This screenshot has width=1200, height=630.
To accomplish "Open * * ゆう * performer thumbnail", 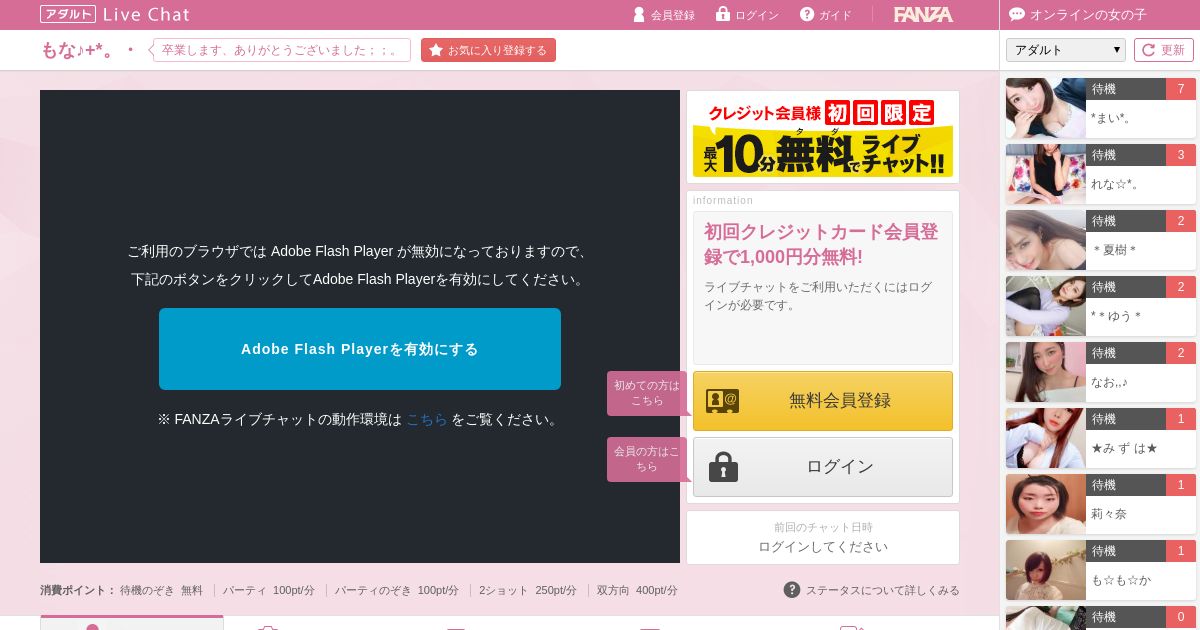I will pyautogui.click(x=1046, y=306).
